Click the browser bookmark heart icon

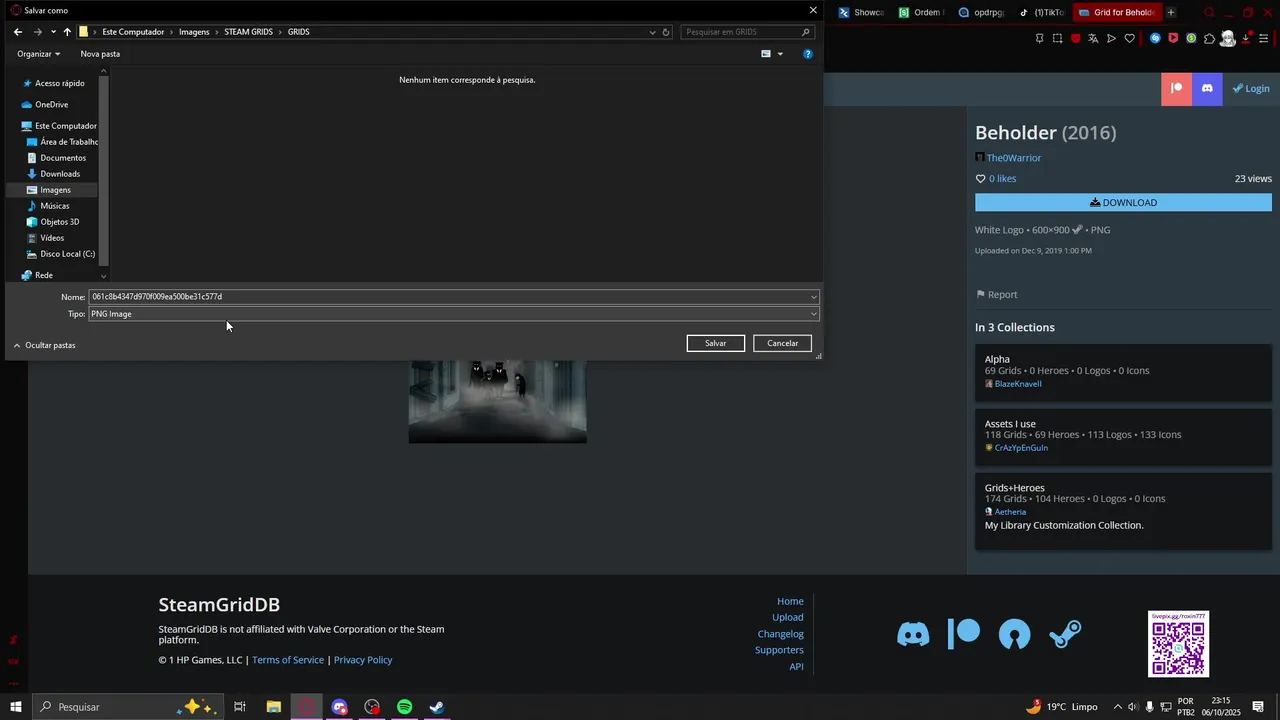click(x=1130, y=39)
